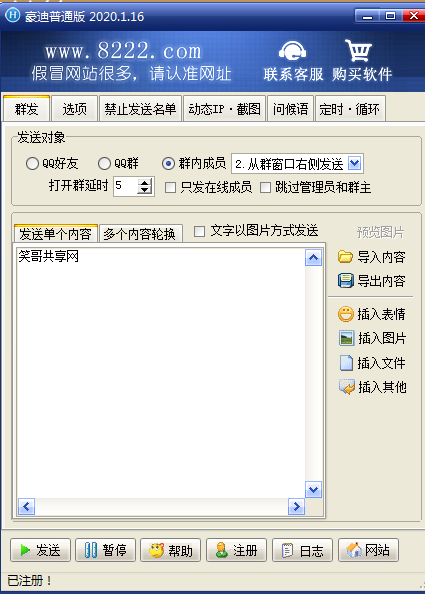Toggle the 文字以图片方式发送 checkbox
Viewport: 425px width, 594px height.
pyautogui.click(x=199, y=231)
